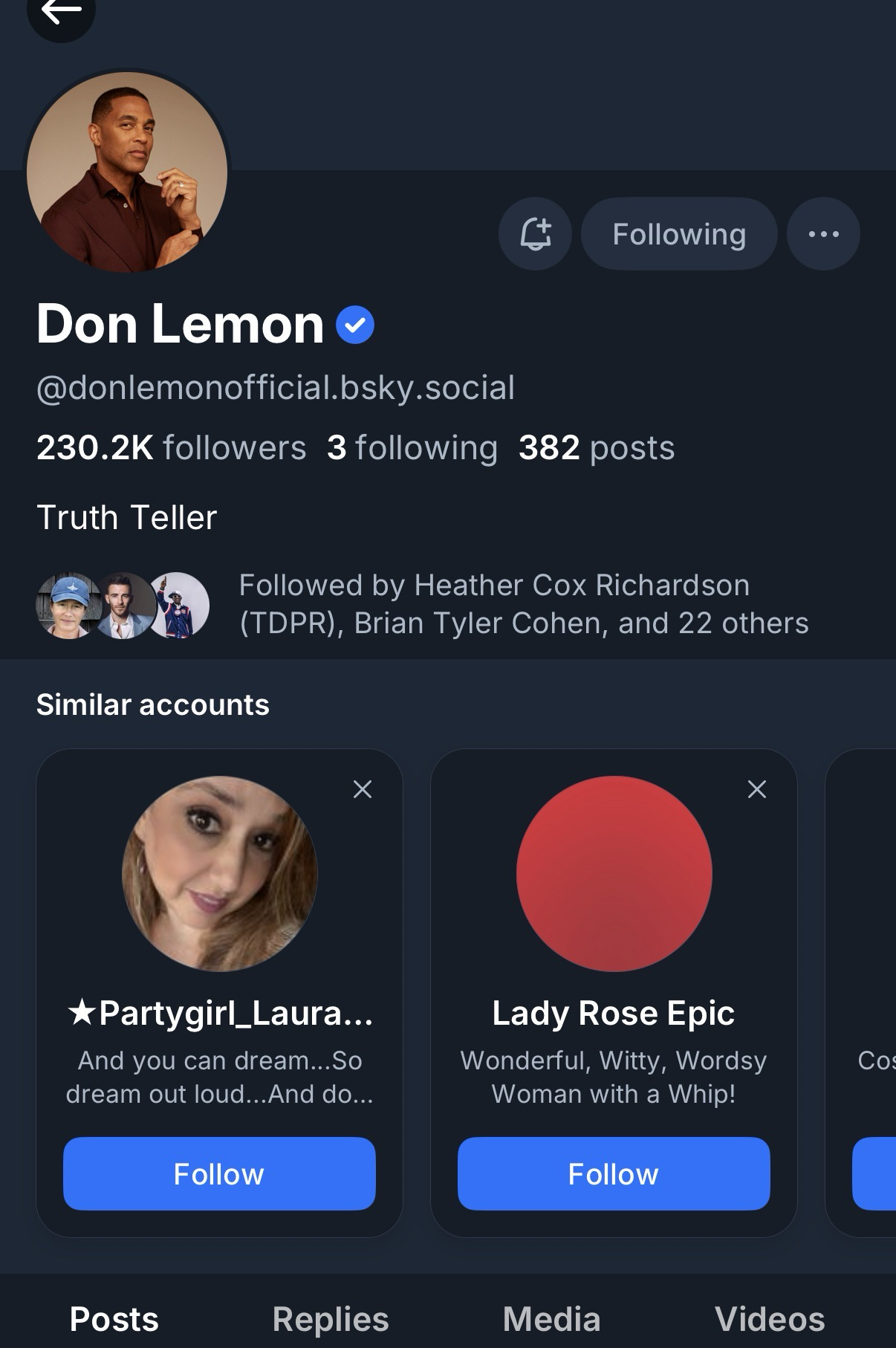Viewport: 896px width, 1348px height.
Task: Follow the Partygirl_Laura account
Action: pos(219,1173)
